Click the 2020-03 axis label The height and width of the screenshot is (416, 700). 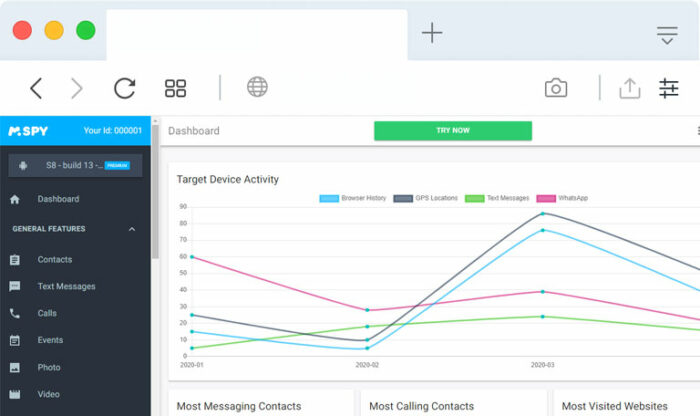pos(542,365)
